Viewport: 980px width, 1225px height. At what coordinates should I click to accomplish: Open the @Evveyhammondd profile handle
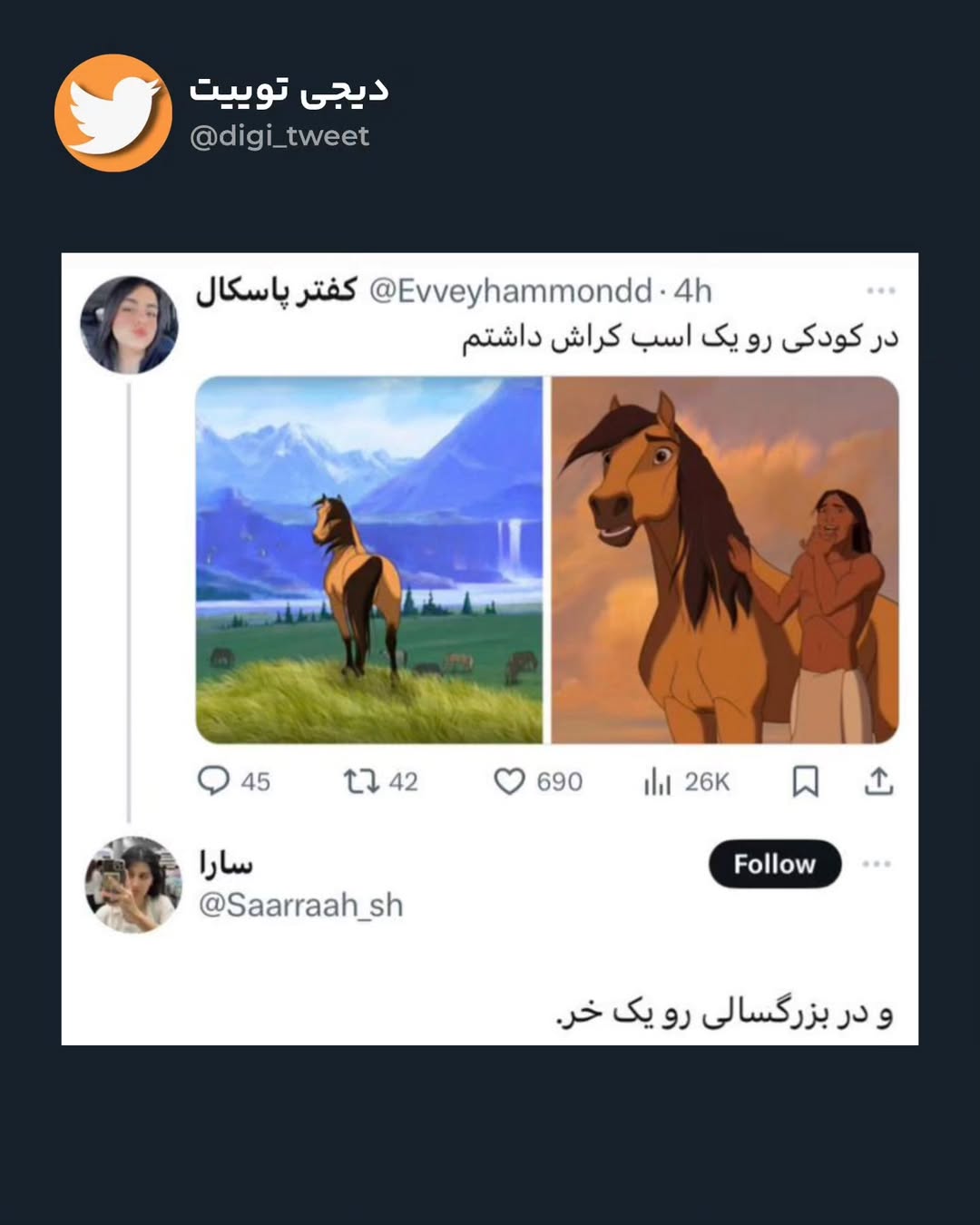tap(510, 290)
